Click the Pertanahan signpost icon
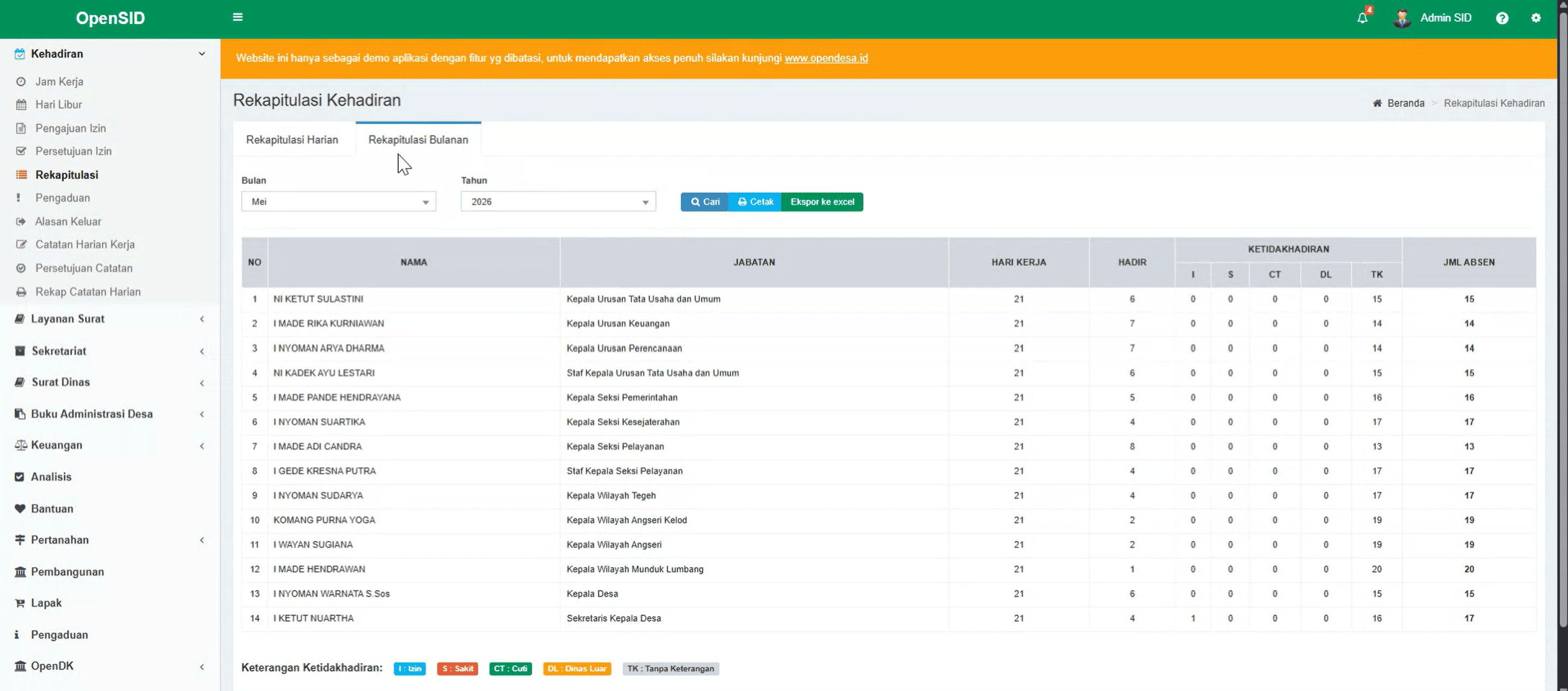Viewport: 1568px width, 691px height. pos(20,540)
